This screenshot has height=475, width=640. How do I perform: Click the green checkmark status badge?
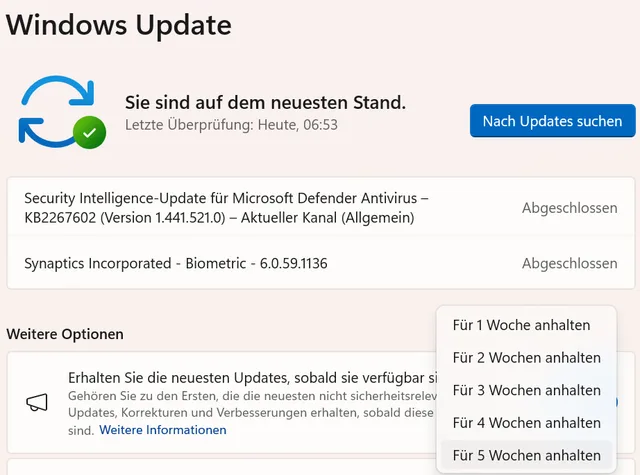click(91, 132)
